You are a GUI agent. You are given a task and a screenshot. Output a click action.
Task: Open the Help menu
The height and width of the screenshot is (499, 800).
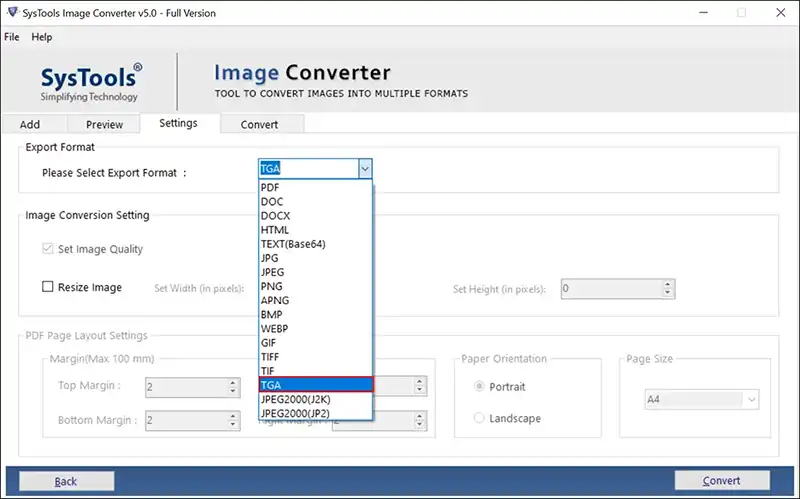(42, 37)
